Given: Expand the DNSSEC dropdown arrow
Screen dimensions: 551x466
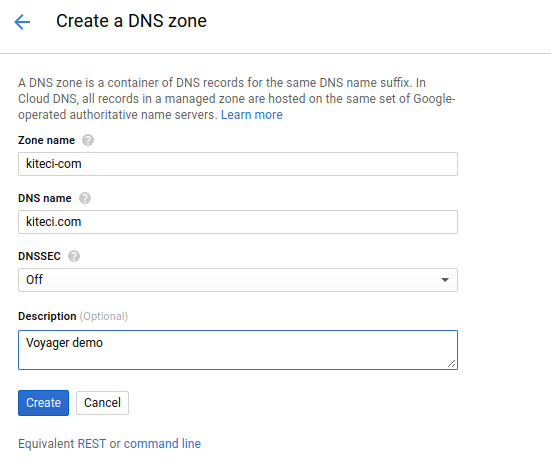Looking at the screenshot, I should 445,280.
